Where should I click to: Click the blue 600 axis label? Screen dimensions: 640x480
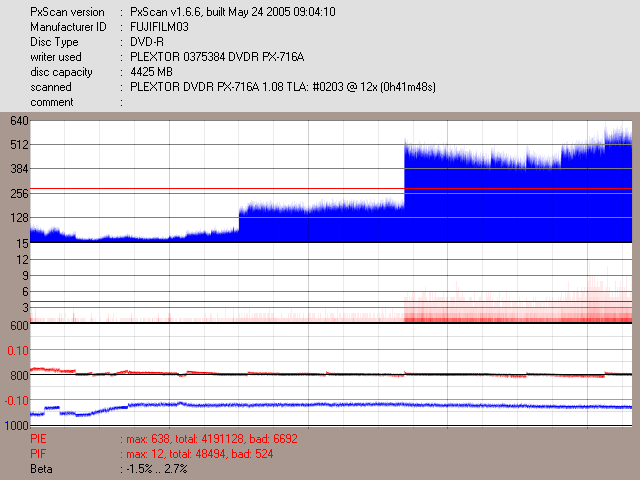point(19,326)
